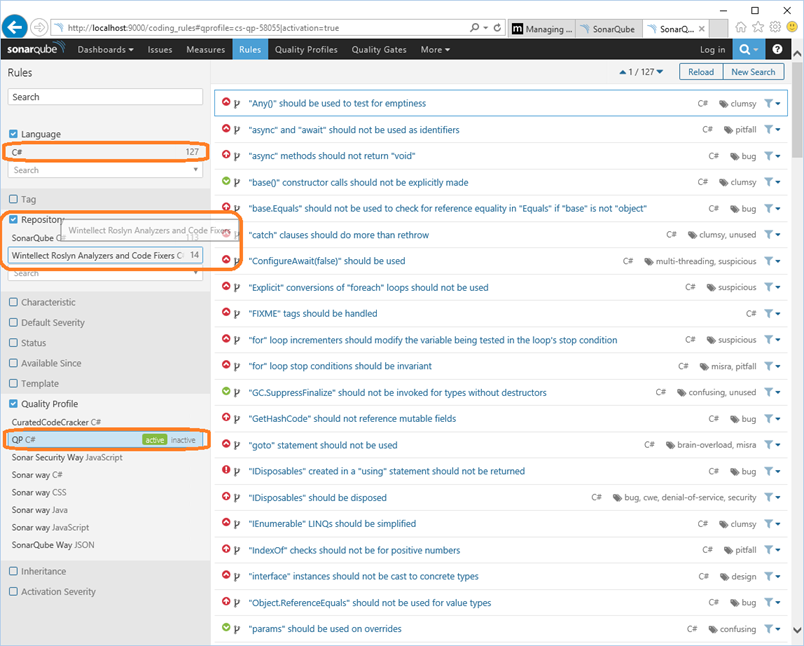804x646 pixels.
Task: Switch to the "Managing ..." browser tab
Action: point(542,29)
